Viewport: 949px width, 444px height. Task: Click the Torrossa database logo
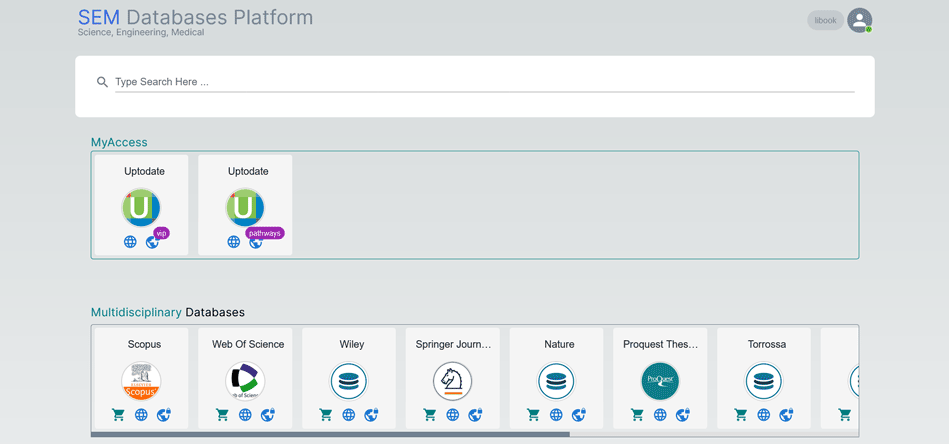tap(764, 381)
